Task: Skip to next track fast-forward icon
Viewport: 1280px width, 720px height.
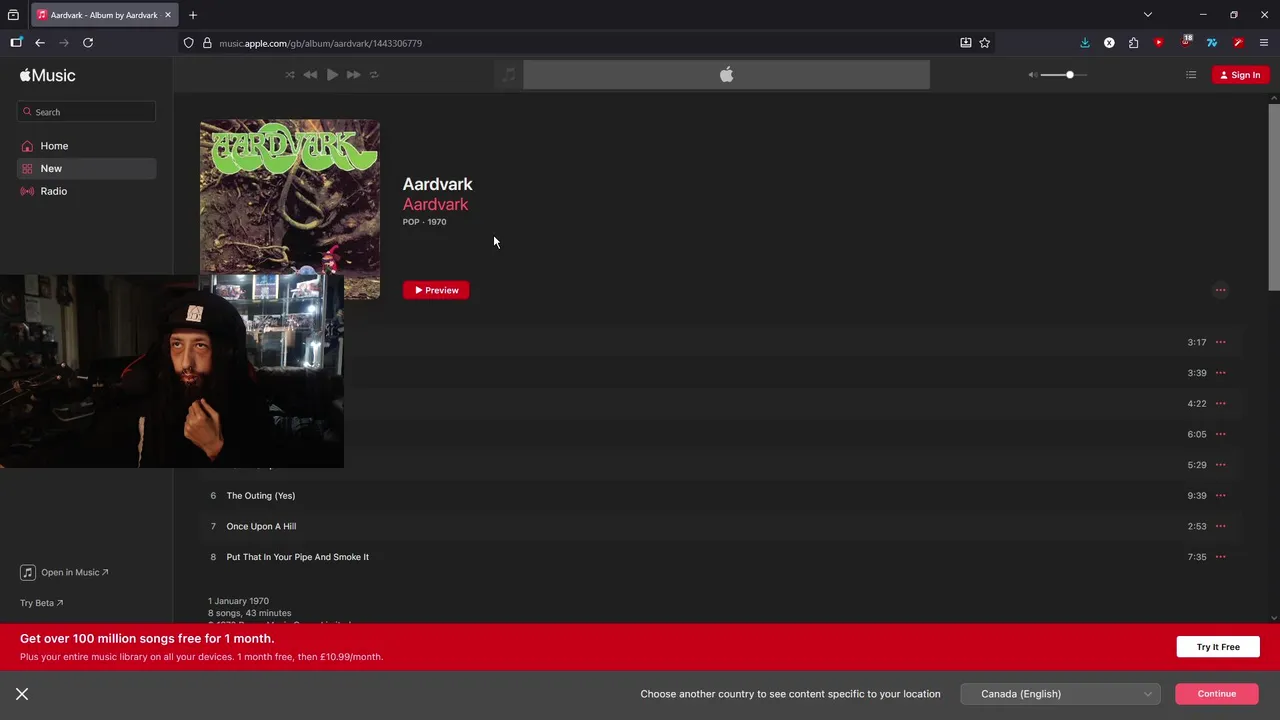Action: pos(353,75)
